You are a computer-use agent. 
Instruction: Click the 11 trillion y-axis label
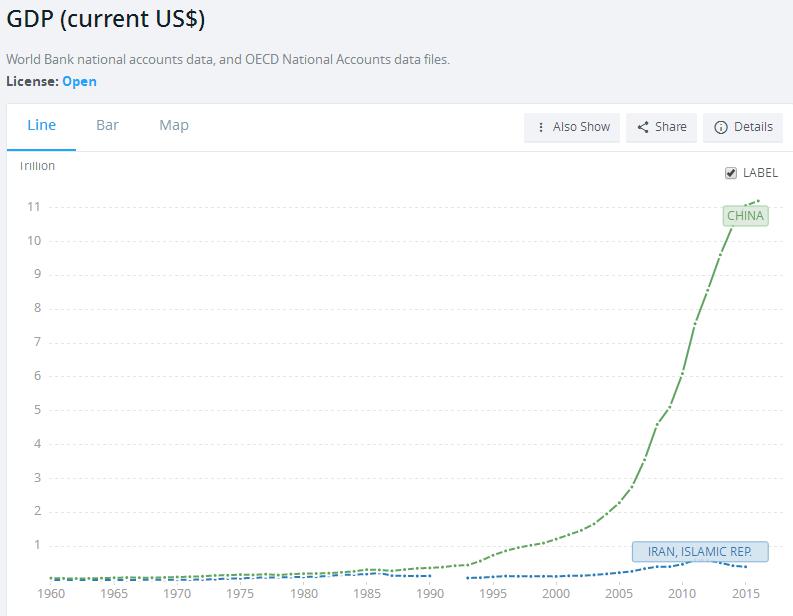(33, 207)
